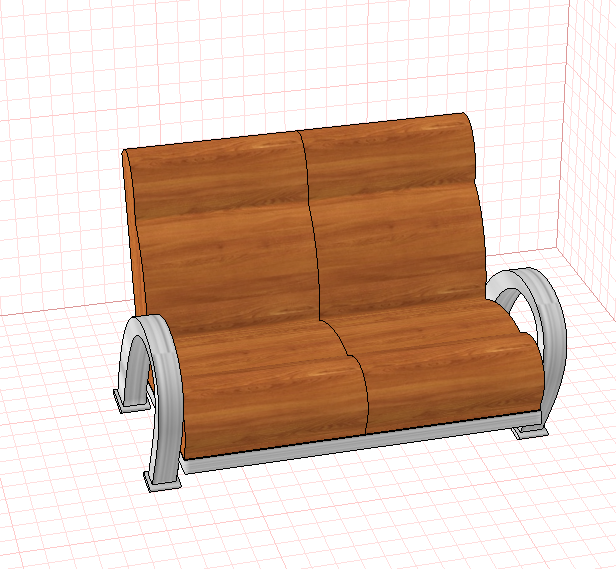Pick the left wooden seat cushion section

271,389
